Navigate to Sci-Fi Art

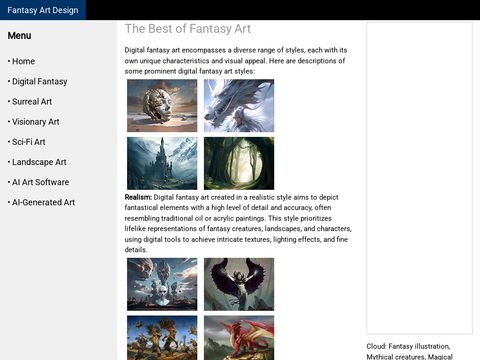coord(29,142)
